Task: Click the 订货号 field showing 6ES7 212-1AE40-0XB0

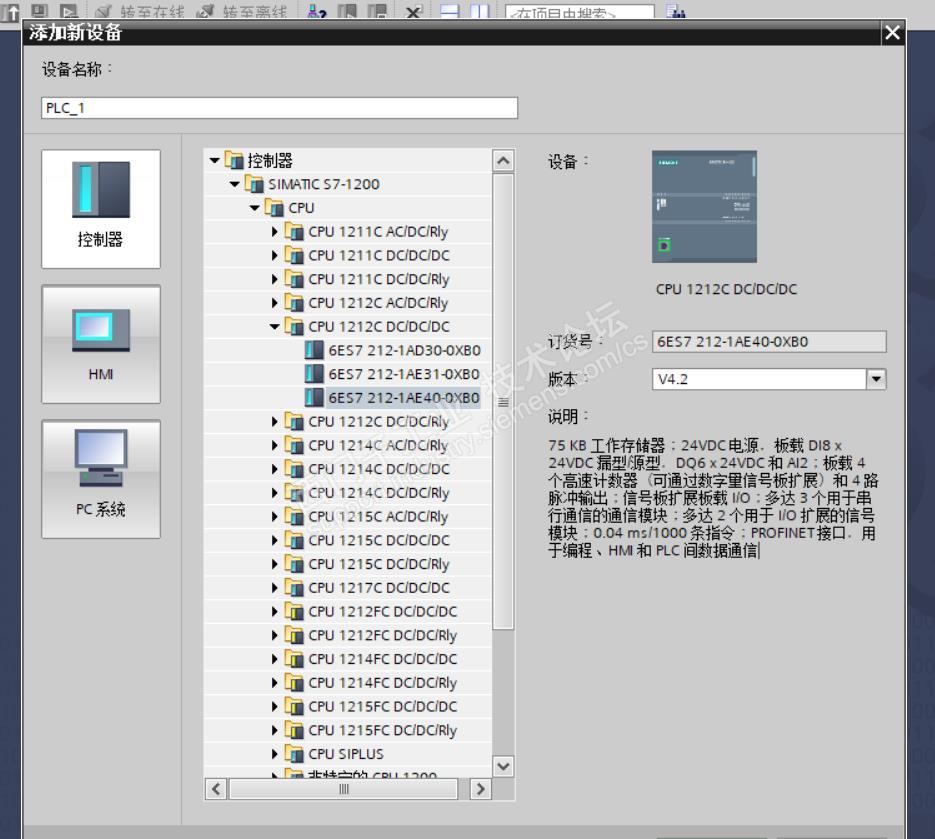Action: [769, 342]
